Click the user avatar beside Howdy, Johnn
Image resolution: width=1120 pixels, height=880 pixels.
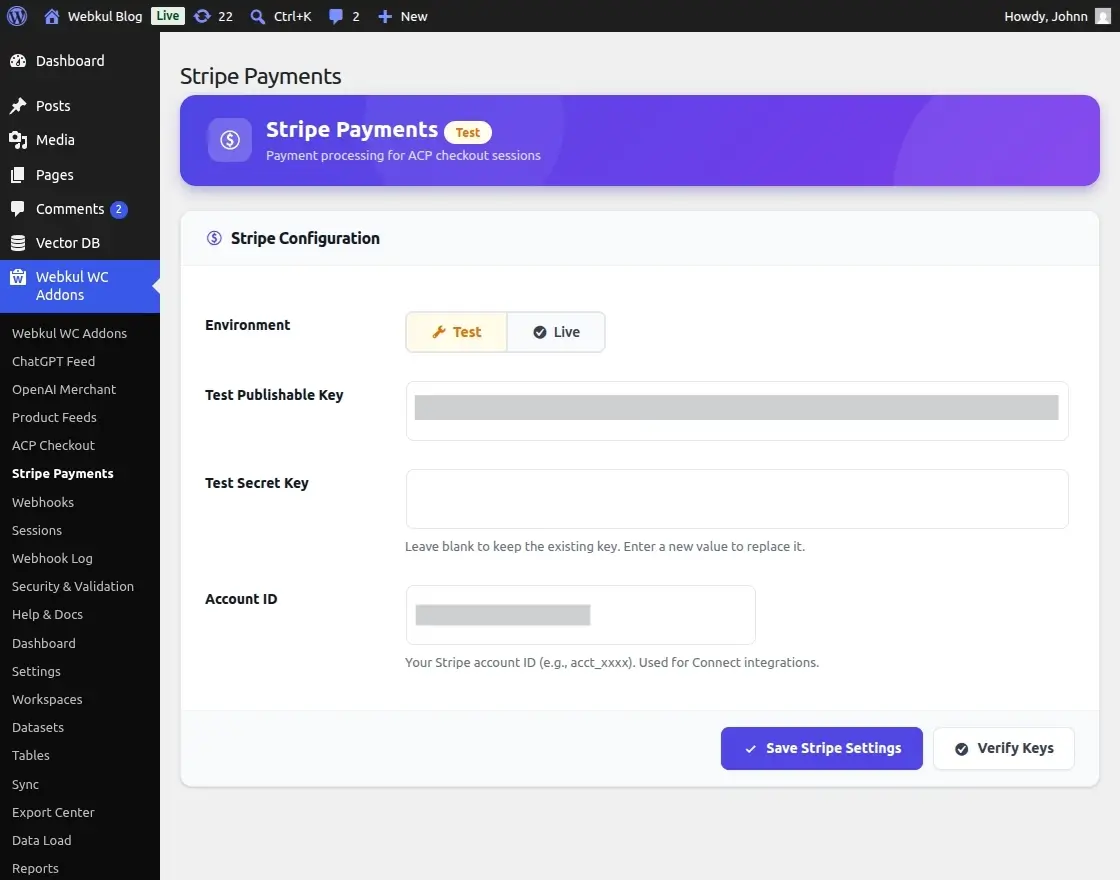[1103, 16]
